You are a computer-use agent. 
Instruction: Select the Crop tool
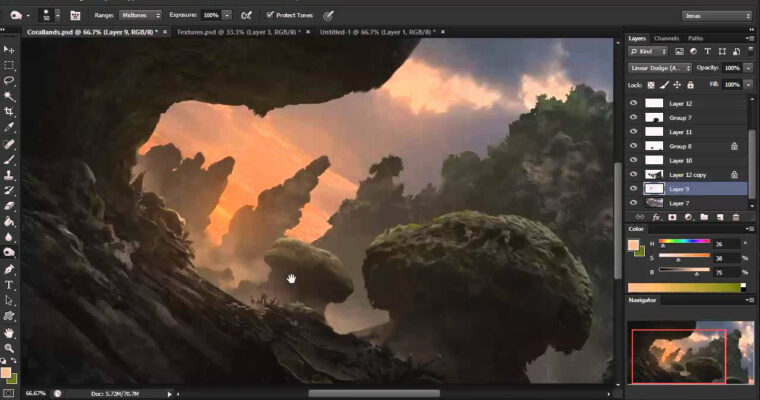tap(9, 112)
